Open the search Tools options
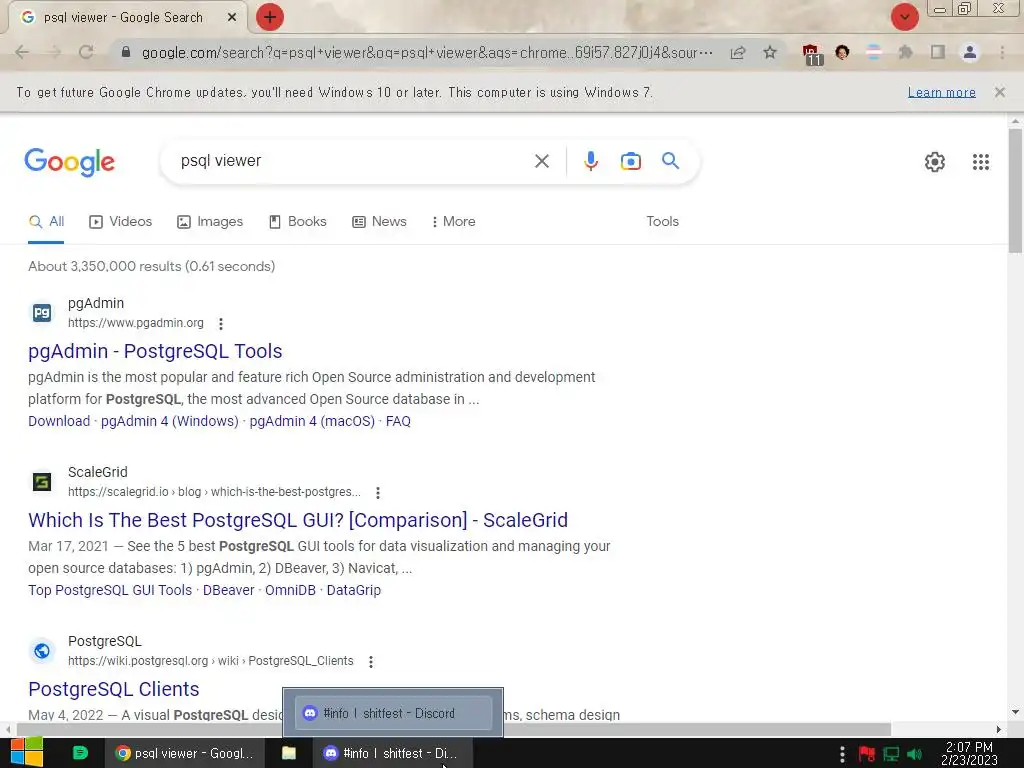This screenshot has width=1024, height=768. (662, 221)
